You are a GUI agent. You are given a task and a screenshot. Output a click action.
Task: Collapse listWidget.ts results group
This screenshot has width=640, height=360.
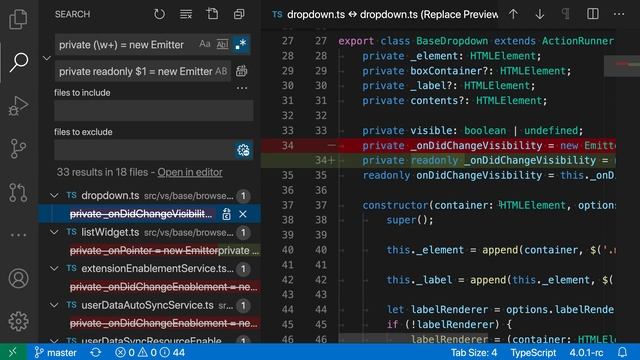(x=54, y=232)
